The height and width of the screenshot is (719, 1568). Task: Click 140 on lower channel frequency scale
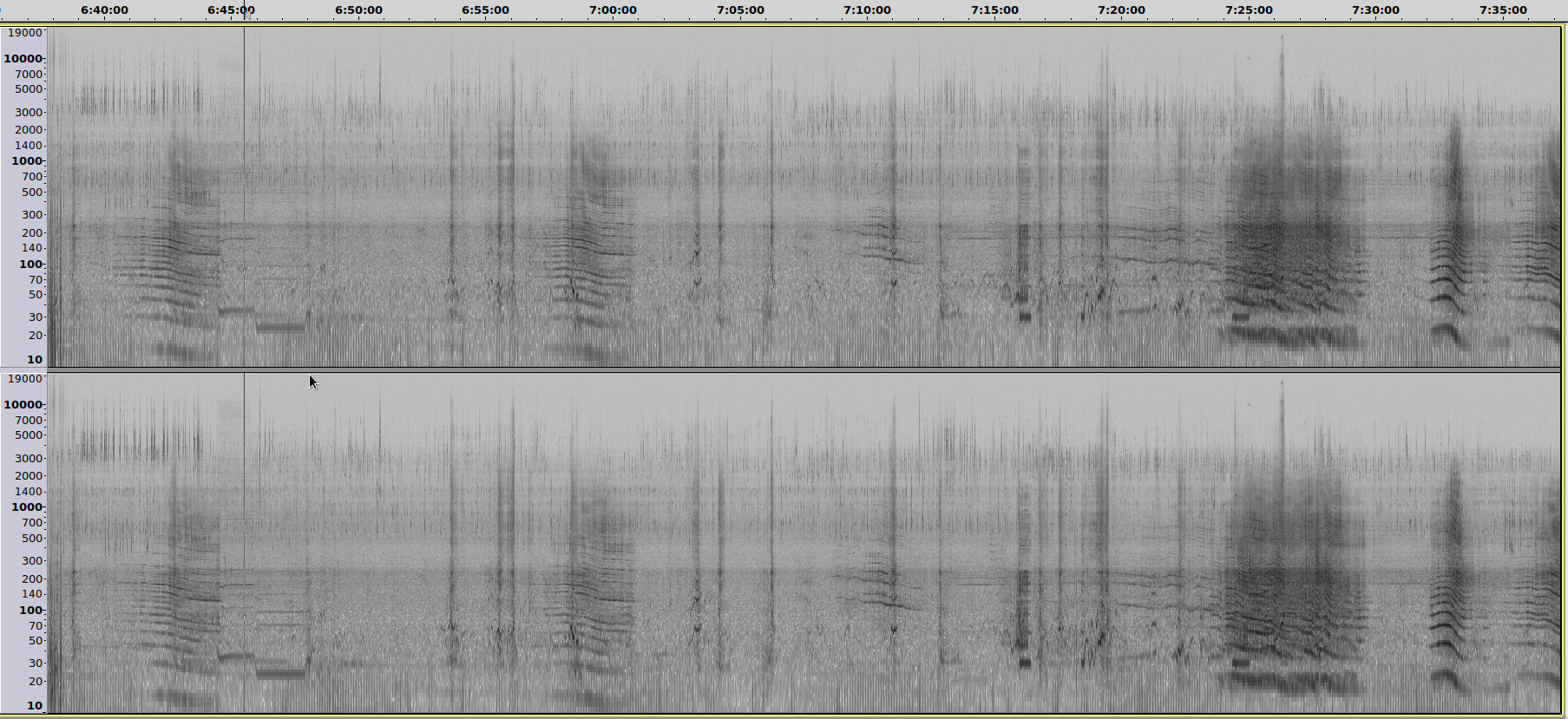pyautogui.click(x=32, y=594)
